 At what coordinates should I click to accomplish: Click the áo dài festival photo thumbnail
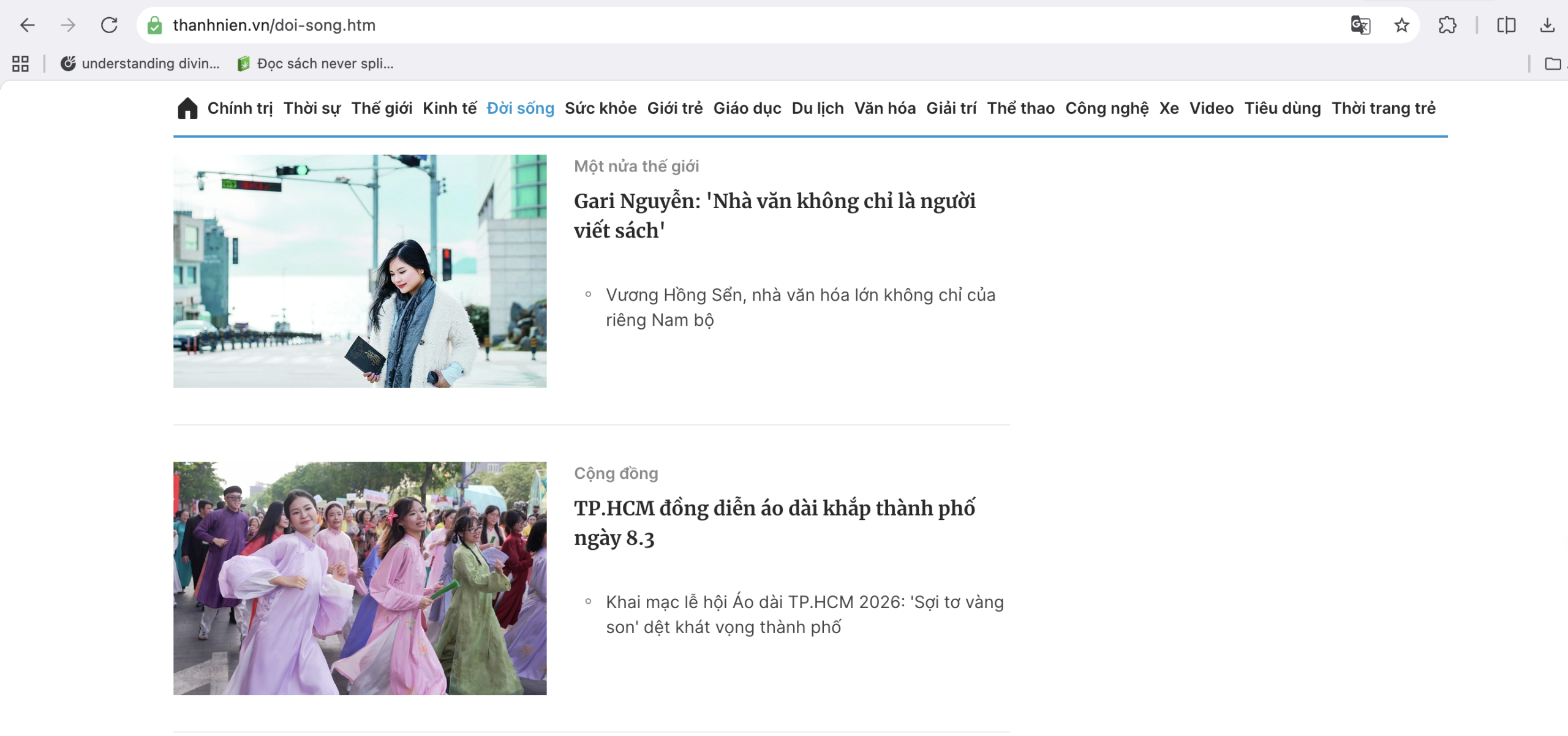pyautogui.click(x=360, y=578)
